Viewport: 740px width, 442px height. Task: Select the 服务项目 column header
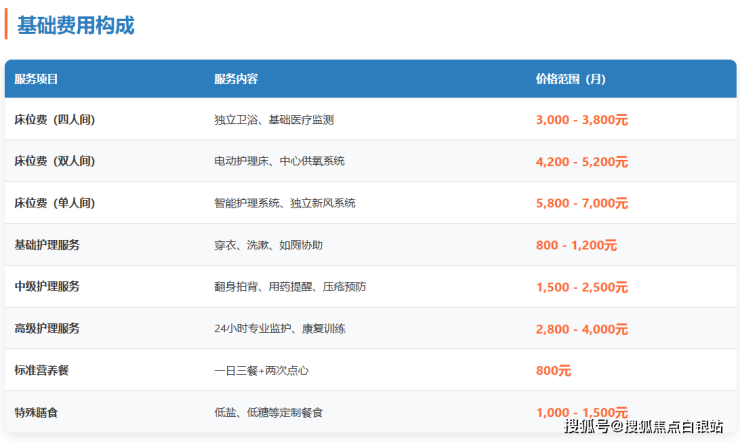click(37, 79)
